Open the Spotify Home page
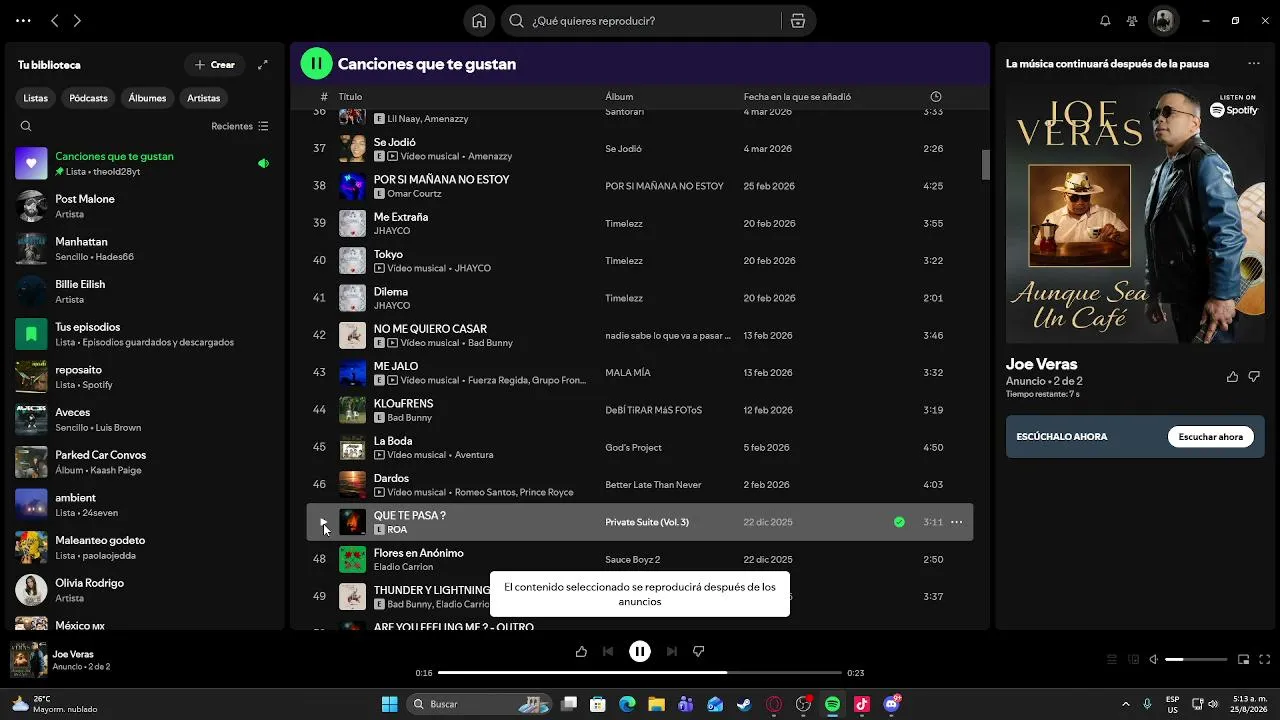This screenshot has height=720, width=1280. pyautogui.click(x=479, y=21)
